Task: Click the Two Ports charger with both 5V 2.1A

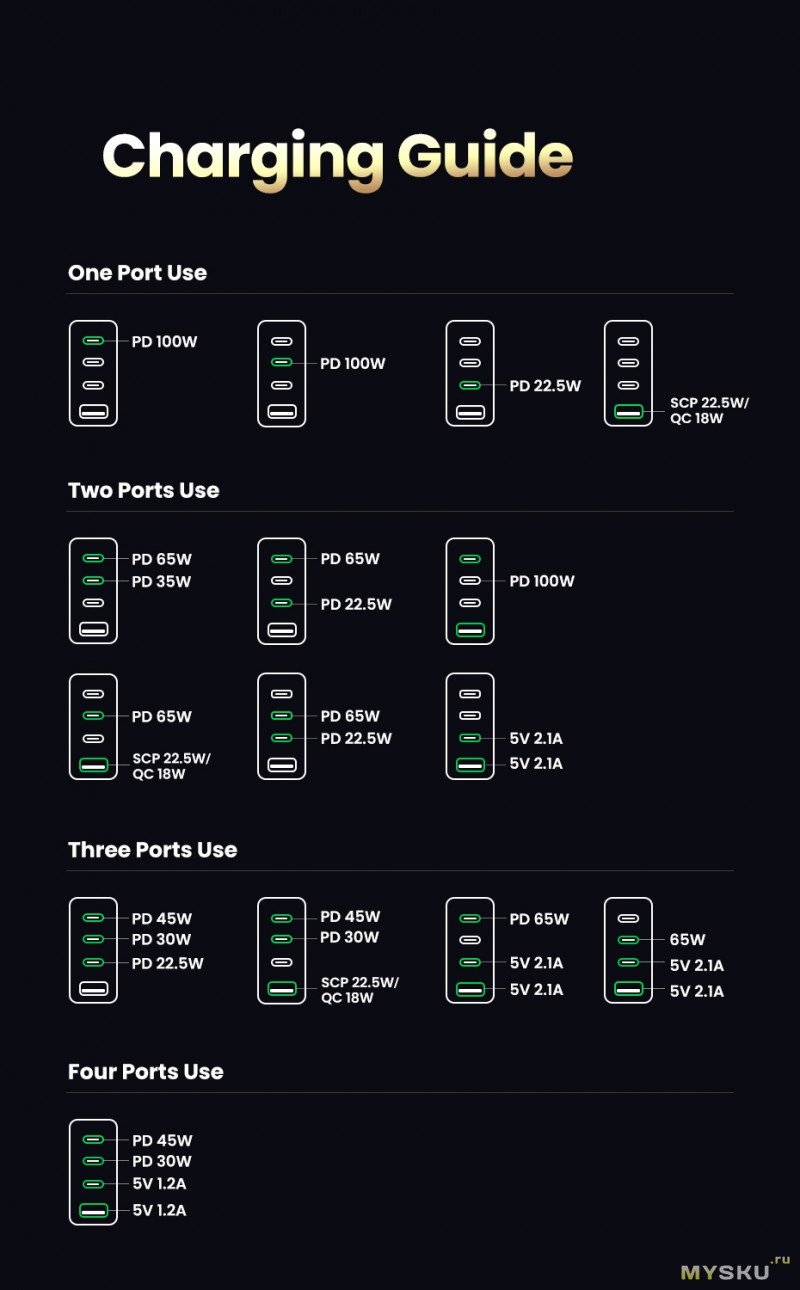Action: 470,727
